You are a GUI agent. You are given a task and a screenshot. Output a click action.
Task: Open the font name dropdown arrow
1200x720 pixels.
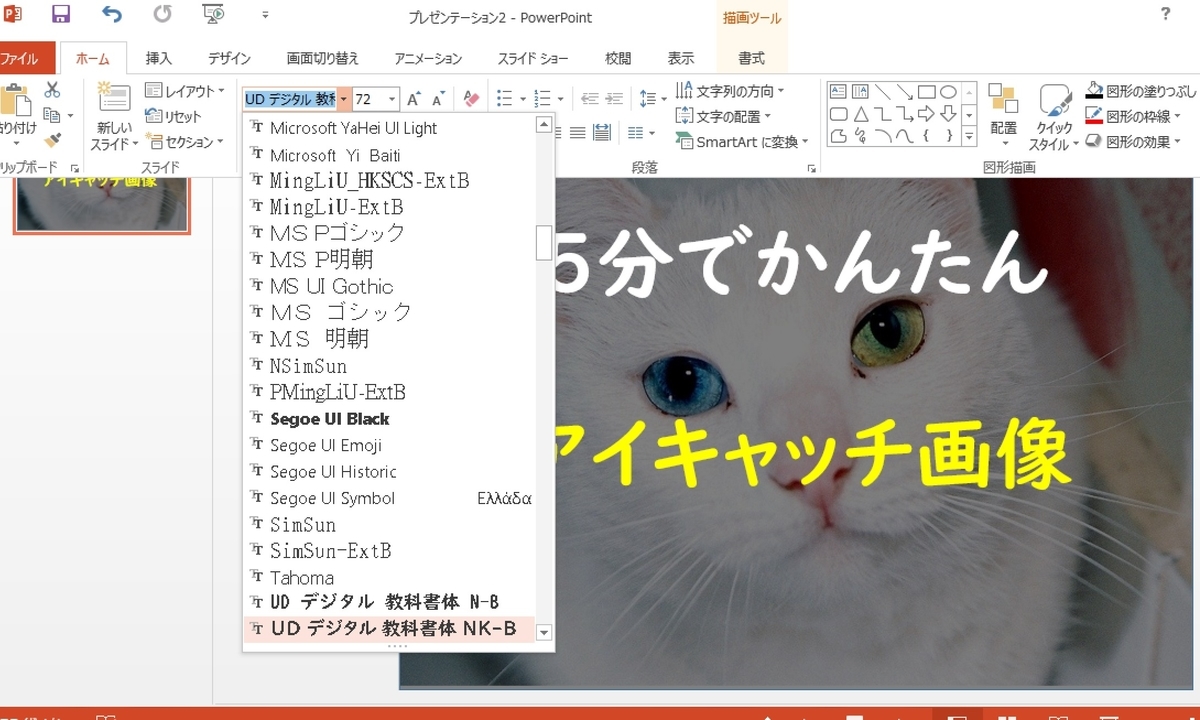pyautogui.click(x=344, y=99)
